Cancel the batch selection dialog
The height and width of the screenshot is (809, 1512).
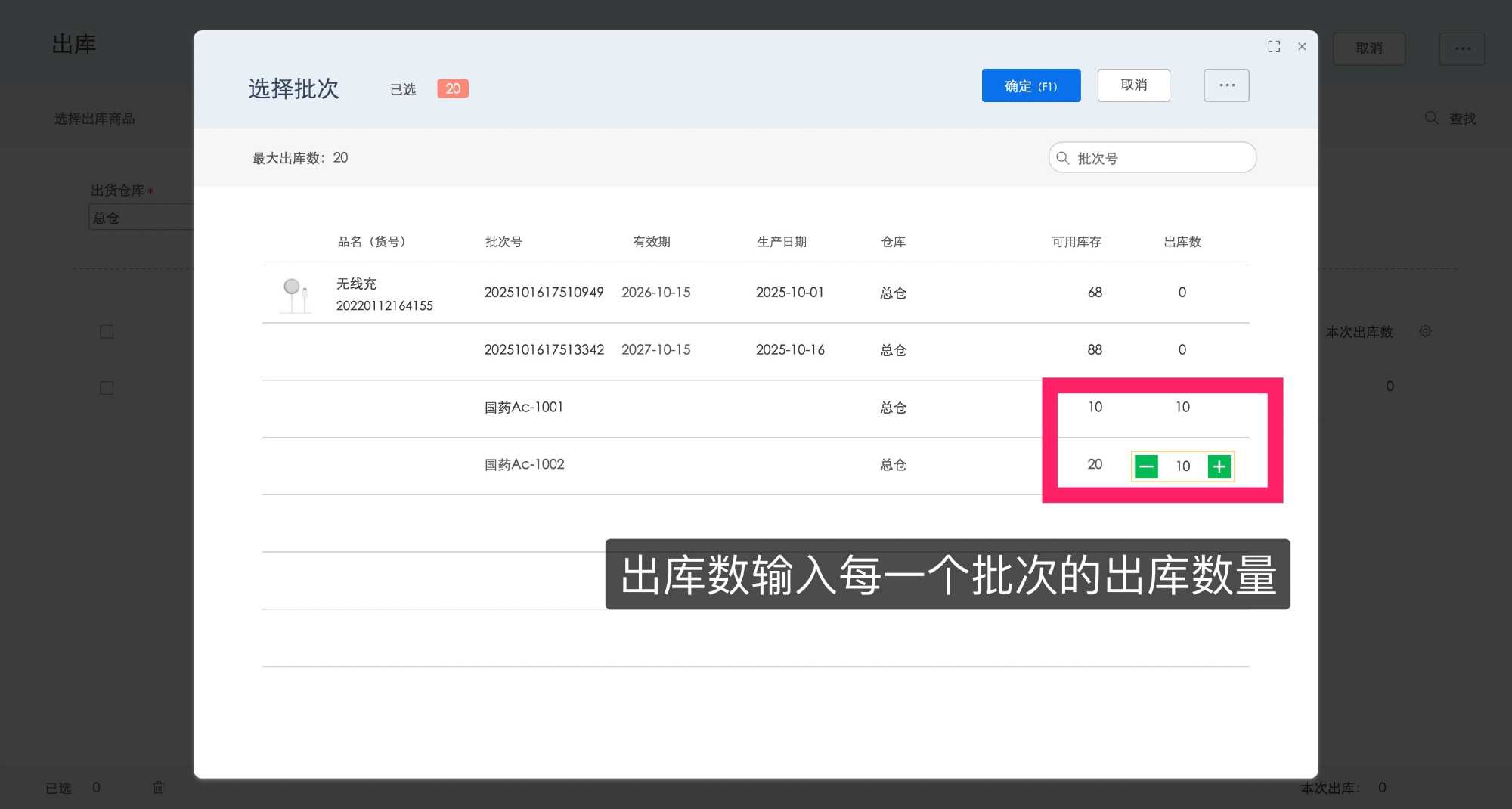tap(1132, 85)
